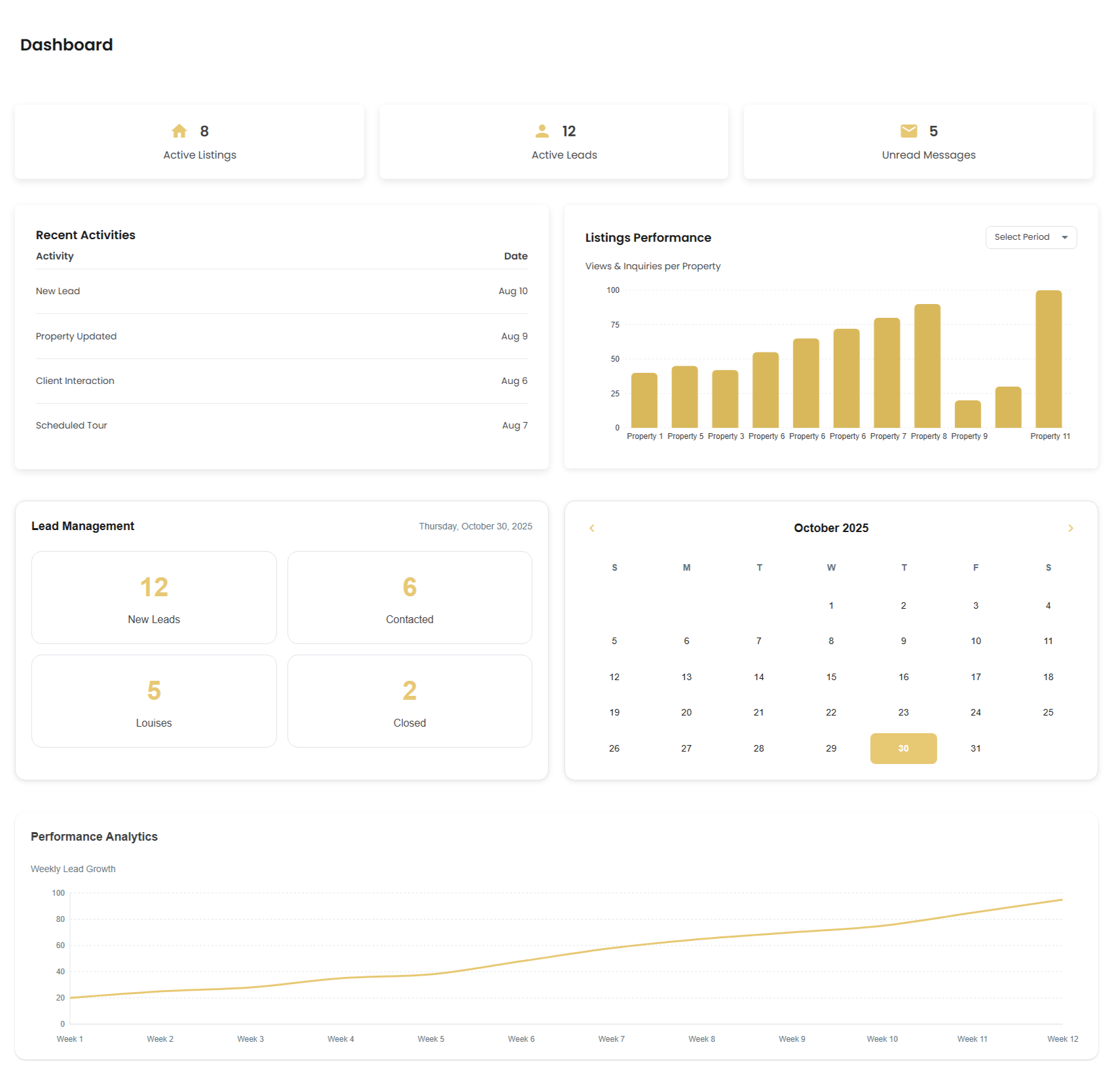1120x1070 pixels.
Task: Advance calendar to November using right chevron
Action: click(x=1071, y=527)
